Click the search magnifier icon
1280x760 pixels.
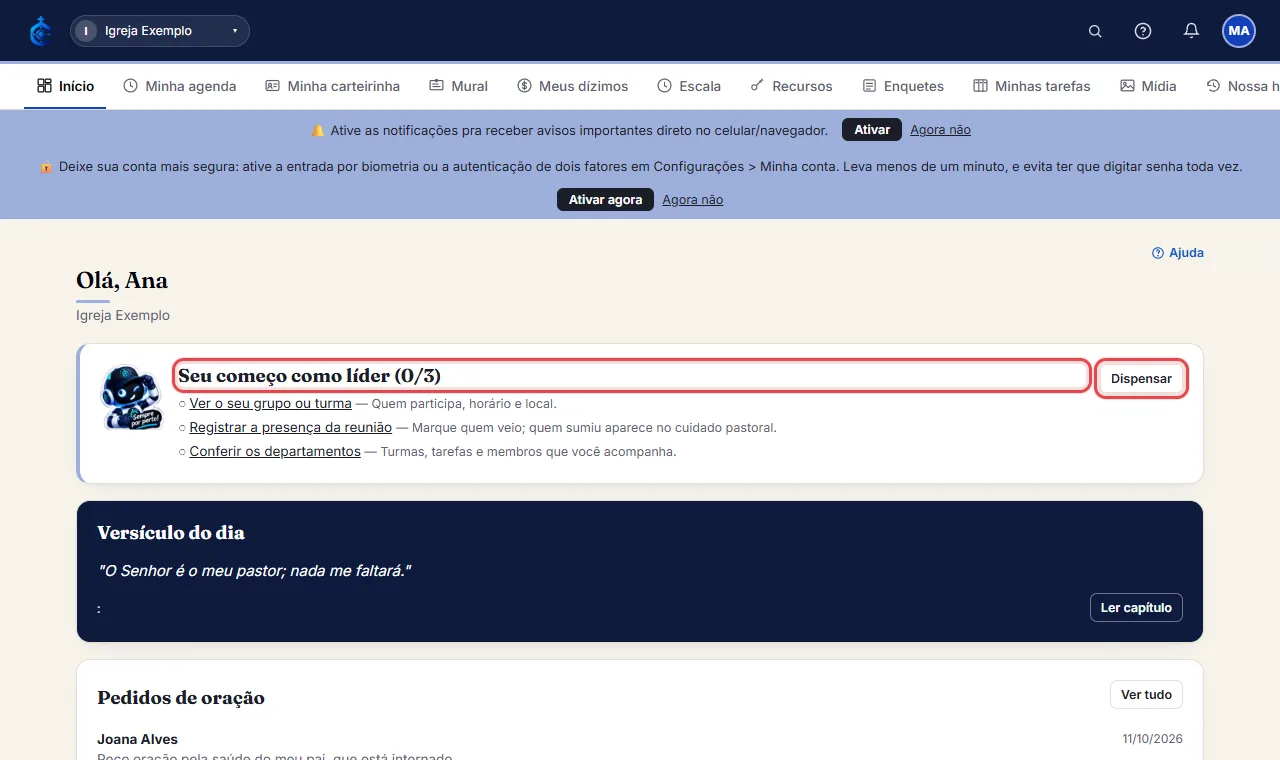1095,31
